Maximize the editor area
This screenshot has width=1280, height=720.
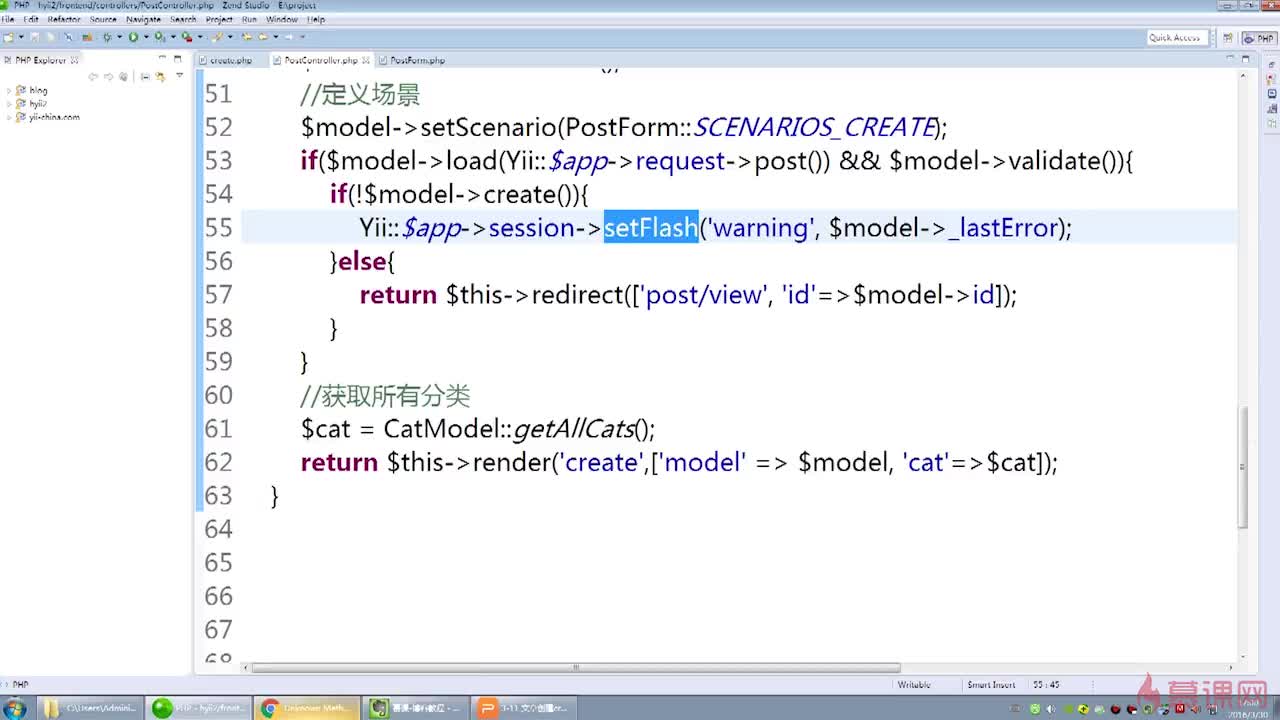pyautogui.click(x=1246, y=59)
